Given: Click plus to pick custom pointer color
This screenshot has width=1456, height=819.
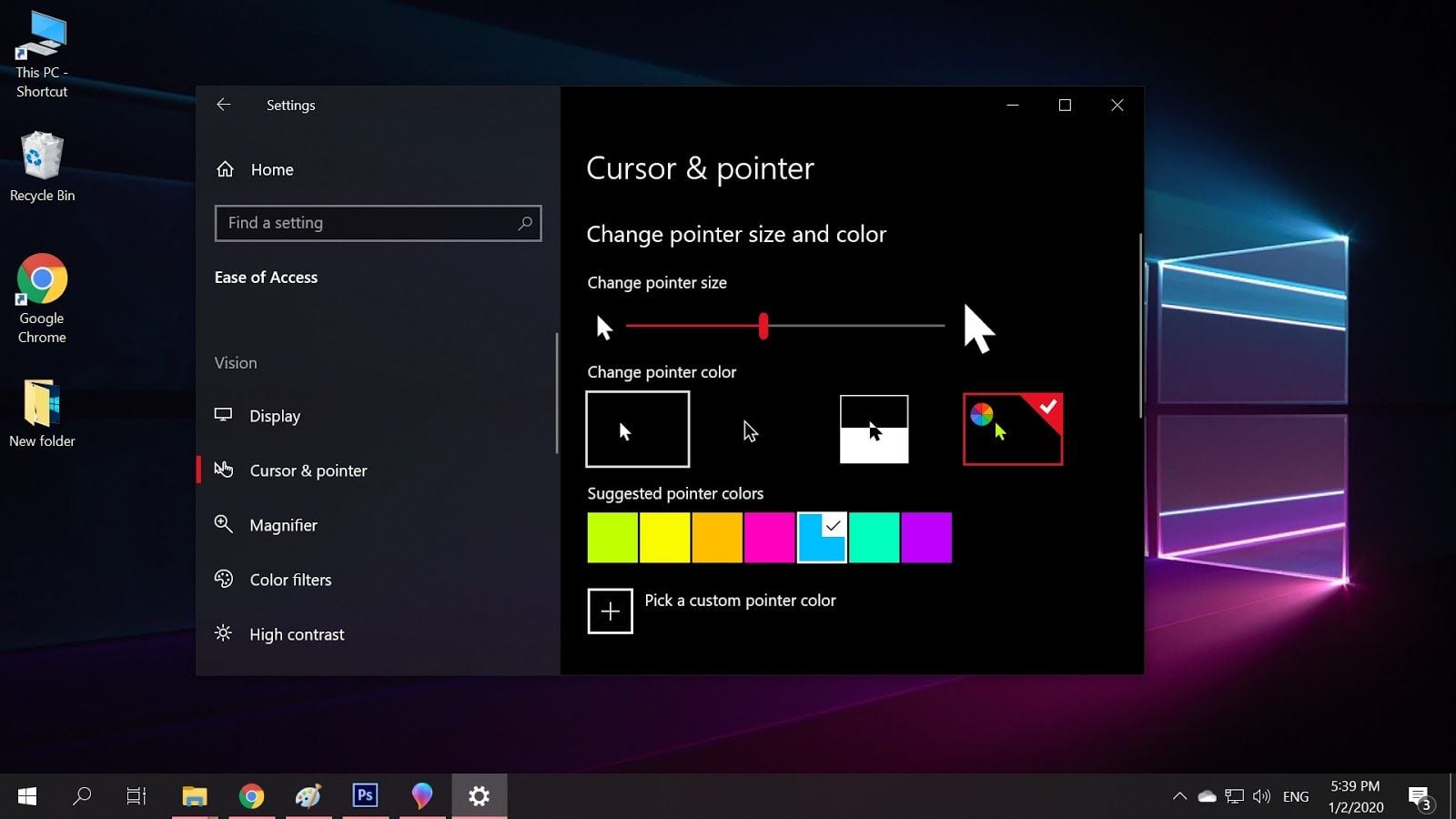Looking at the screenshot, I should tap(610, 611).
